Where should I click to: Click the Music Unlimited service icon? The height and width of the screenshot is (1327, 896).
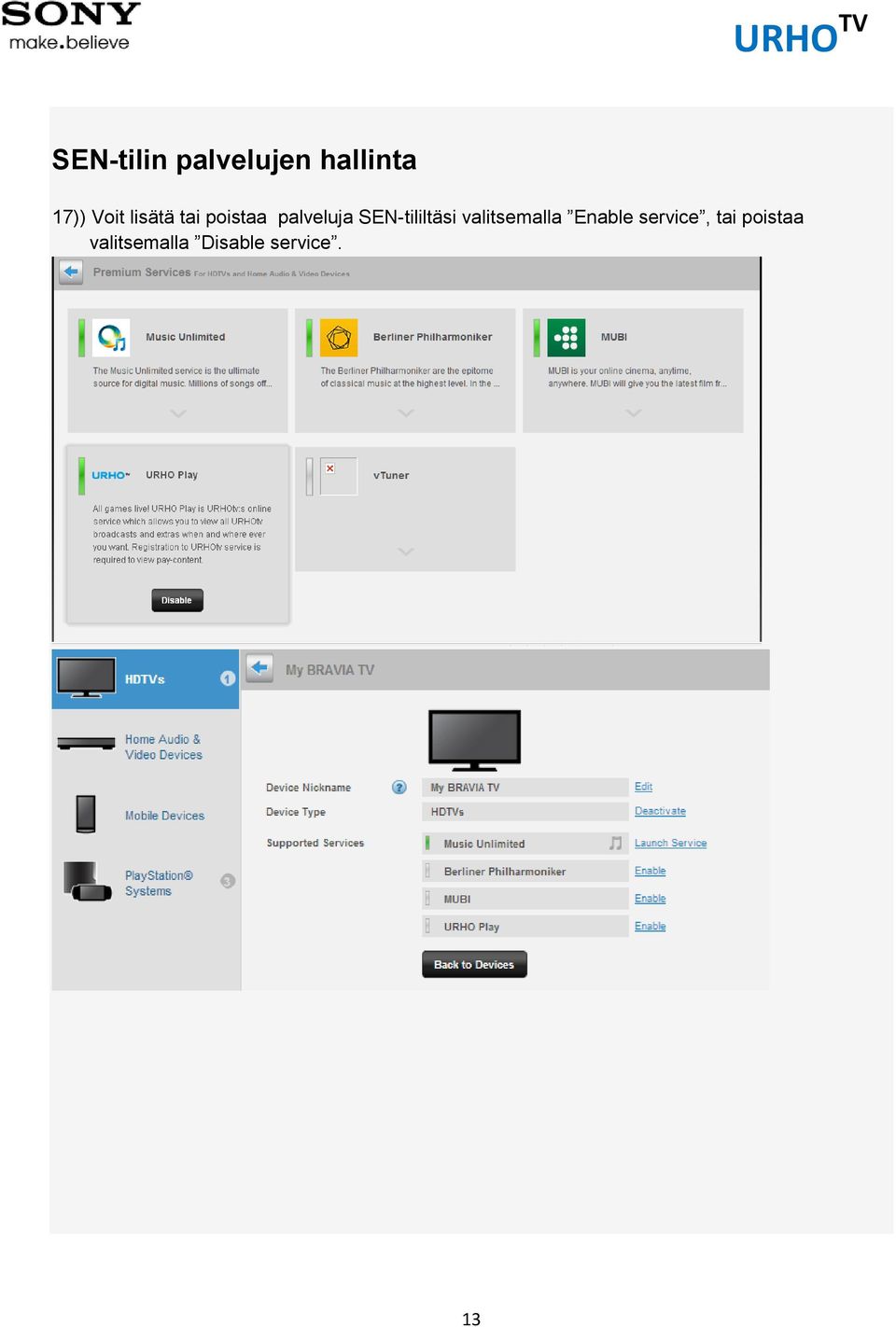[111, 338]
